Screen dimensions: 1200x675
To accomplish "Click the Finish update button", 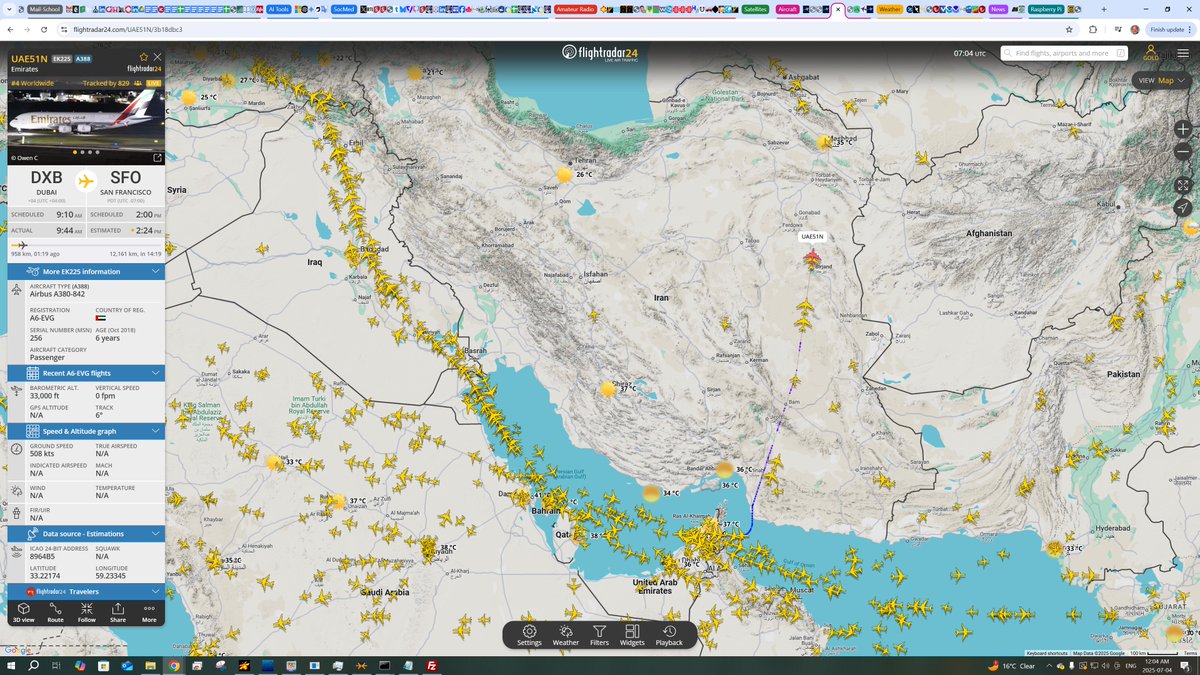I will click(1170, 29).
